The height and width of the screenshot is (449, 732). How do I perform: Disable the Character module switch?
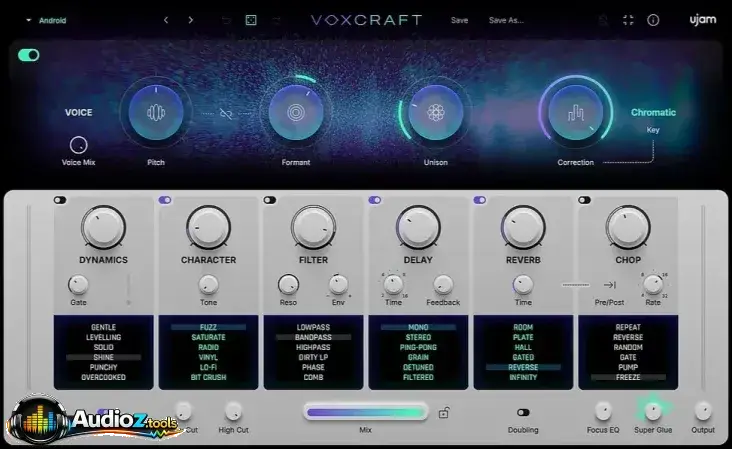coord(165,200)
